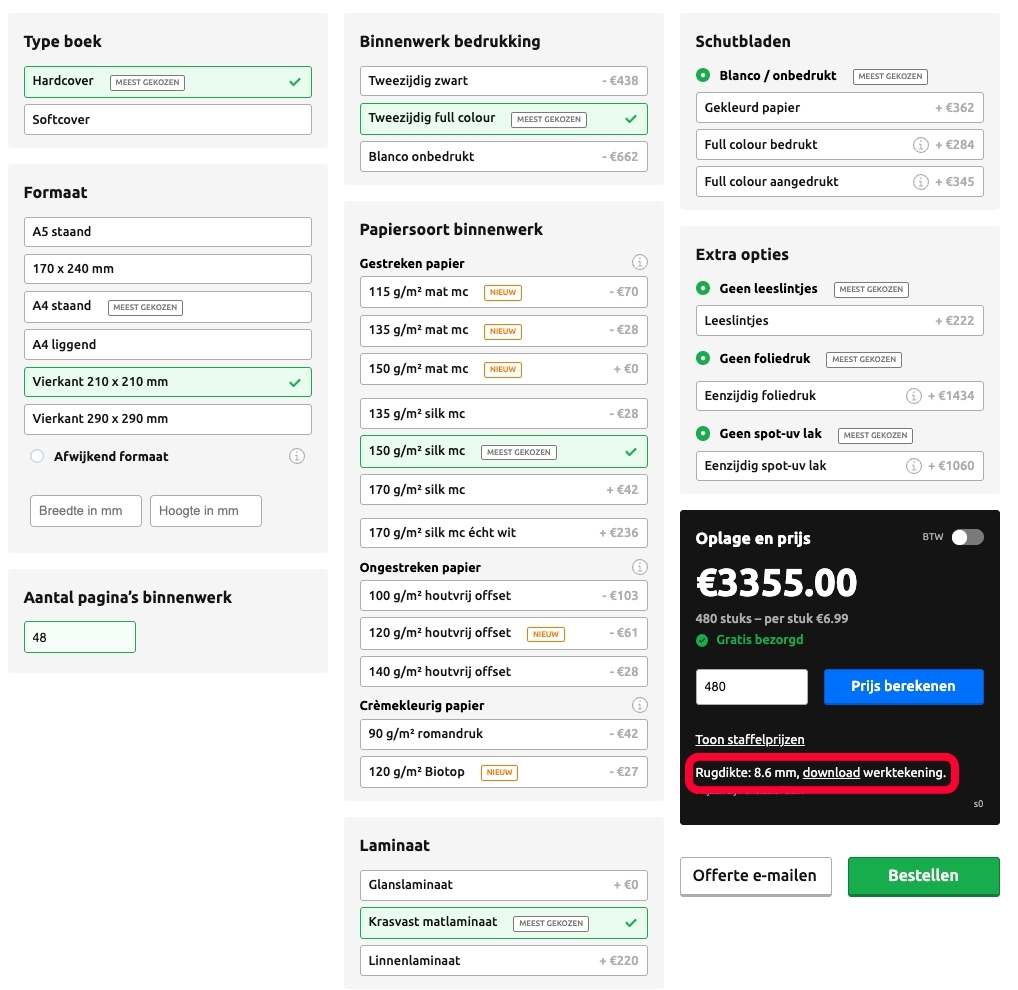This screenshot has height=990, width=1018.
Task: Click the download werktekening link
Action: click(x=831, y=773)
